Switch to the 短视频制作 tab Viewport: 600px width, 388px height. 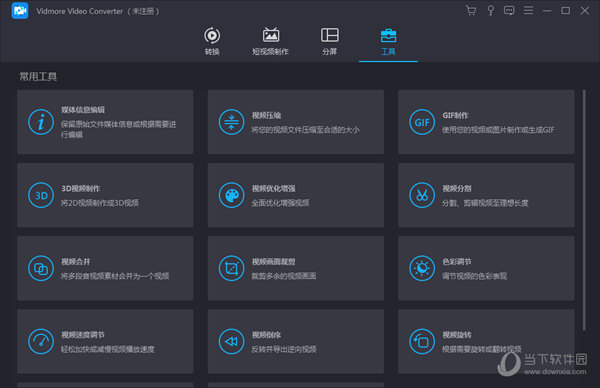(x=271, y=41)
